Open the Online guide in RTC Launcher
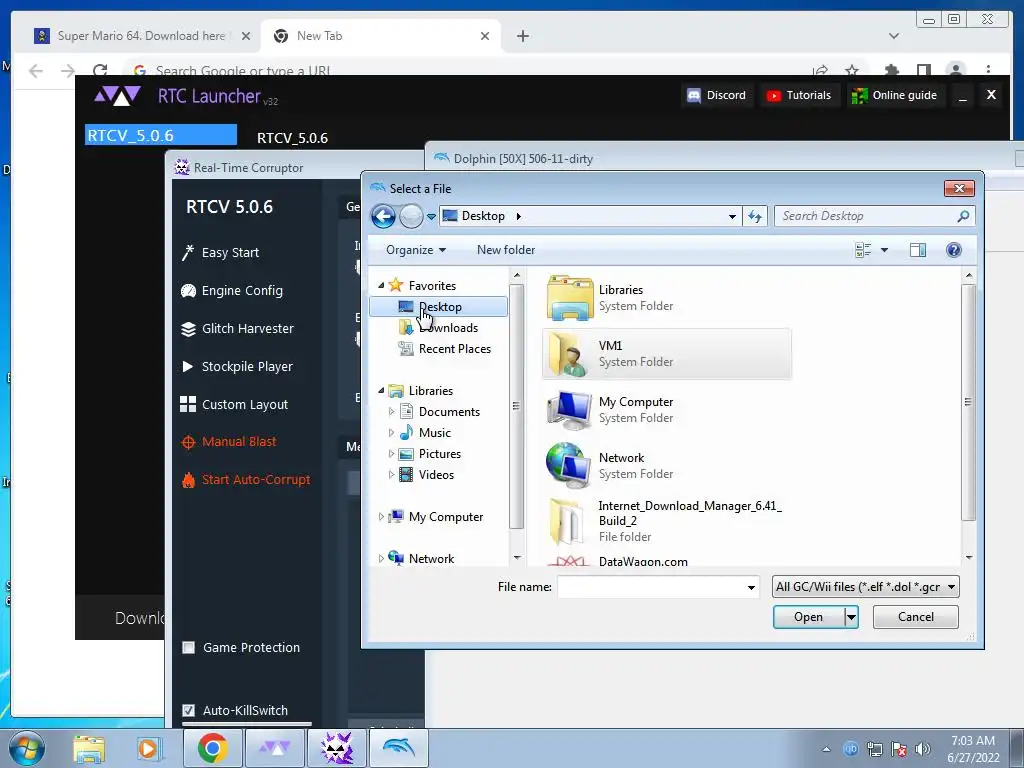Image resolution: width=1024 pixels, height=768 pixels. 895,95
